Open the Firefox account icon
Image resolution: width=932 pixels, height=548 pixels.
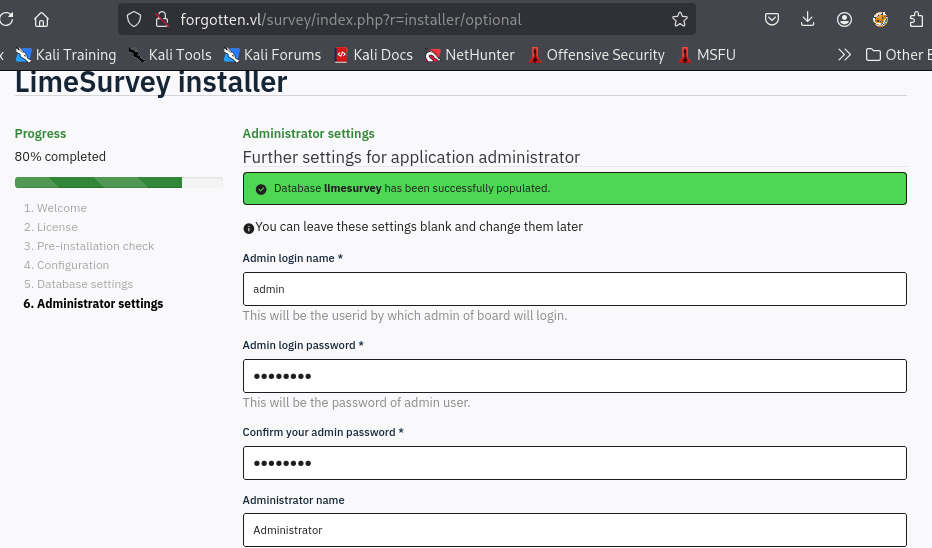tap(845, 19)
